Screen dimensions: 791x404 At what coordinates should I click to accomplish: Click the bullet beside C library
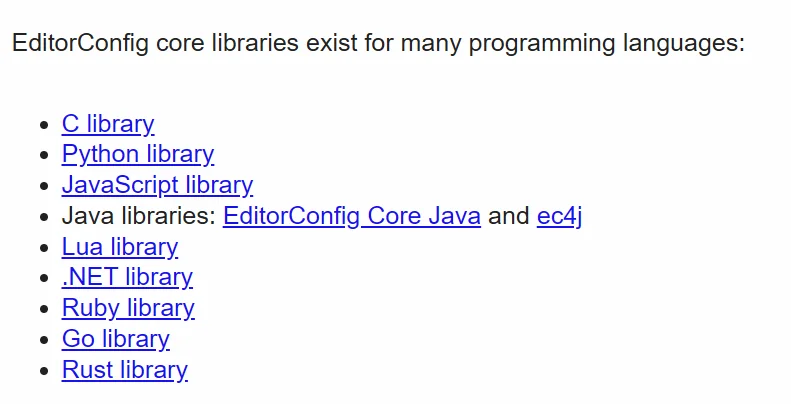click(44, 125)
